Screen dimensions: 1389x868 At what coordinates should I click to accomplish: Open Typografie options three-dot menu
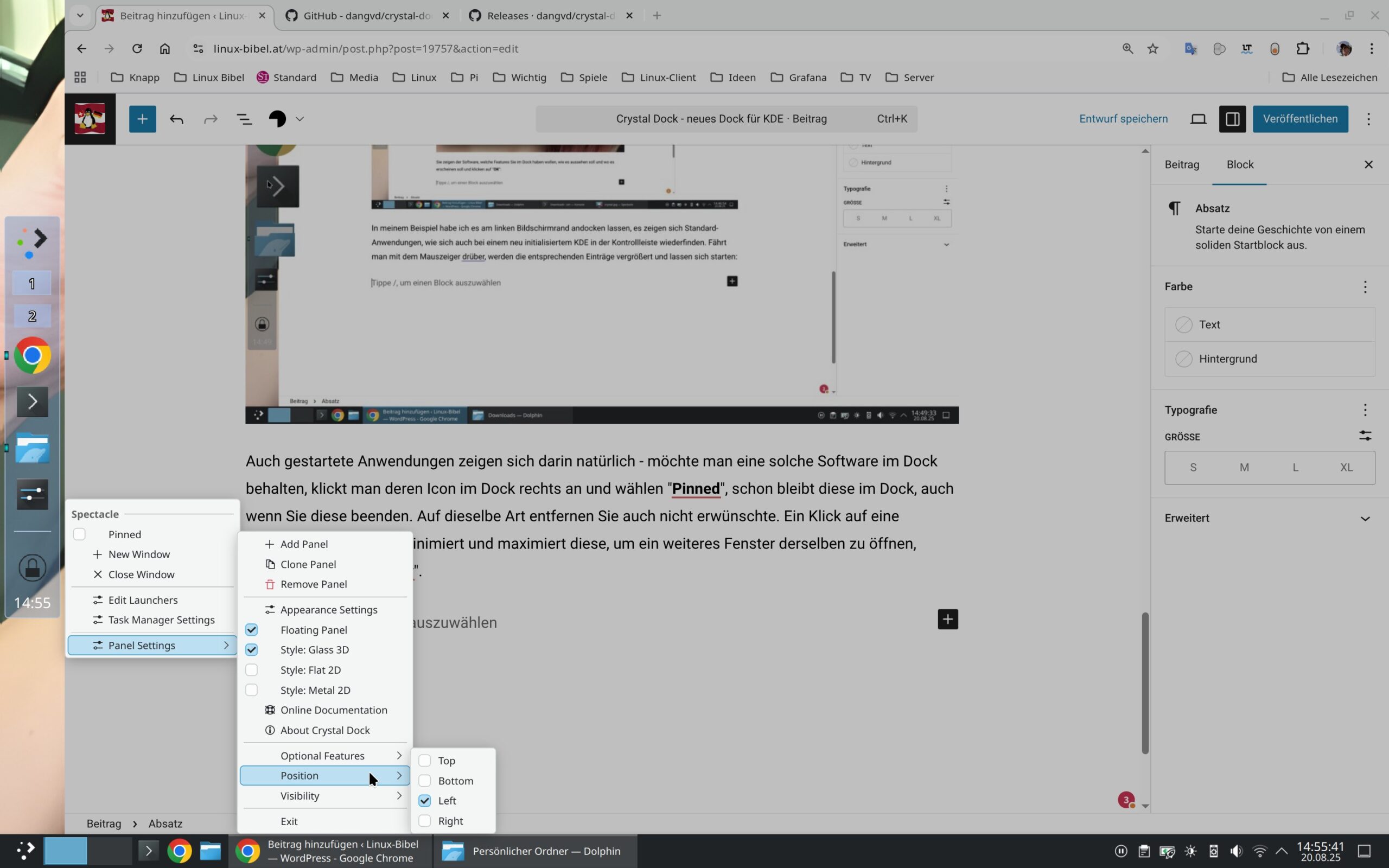tap(1365, 410)
